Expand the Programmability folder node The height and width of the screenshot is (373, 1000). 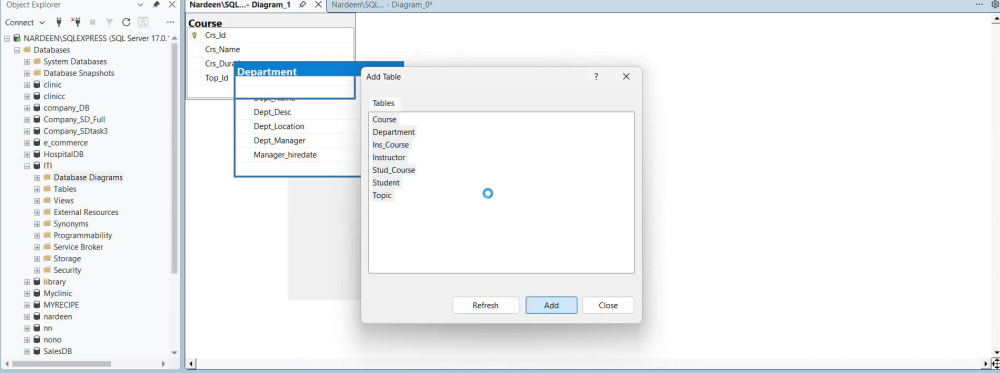tap(37, 235)
